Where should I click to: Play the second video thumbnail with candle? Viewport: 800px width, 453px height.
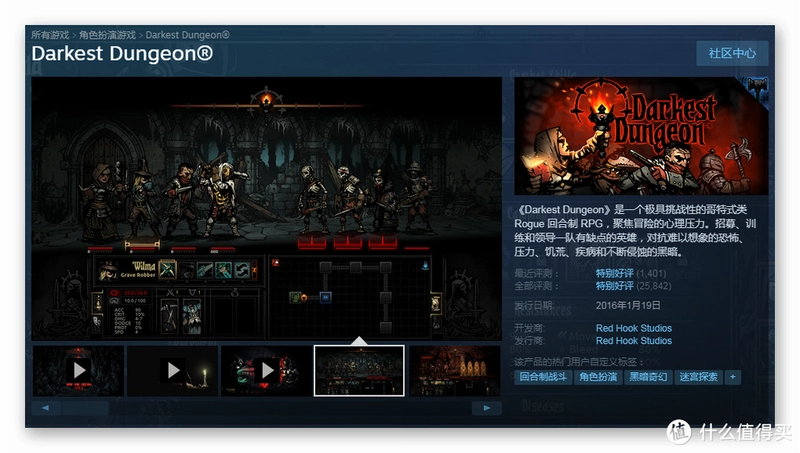(x=173, y=370)
